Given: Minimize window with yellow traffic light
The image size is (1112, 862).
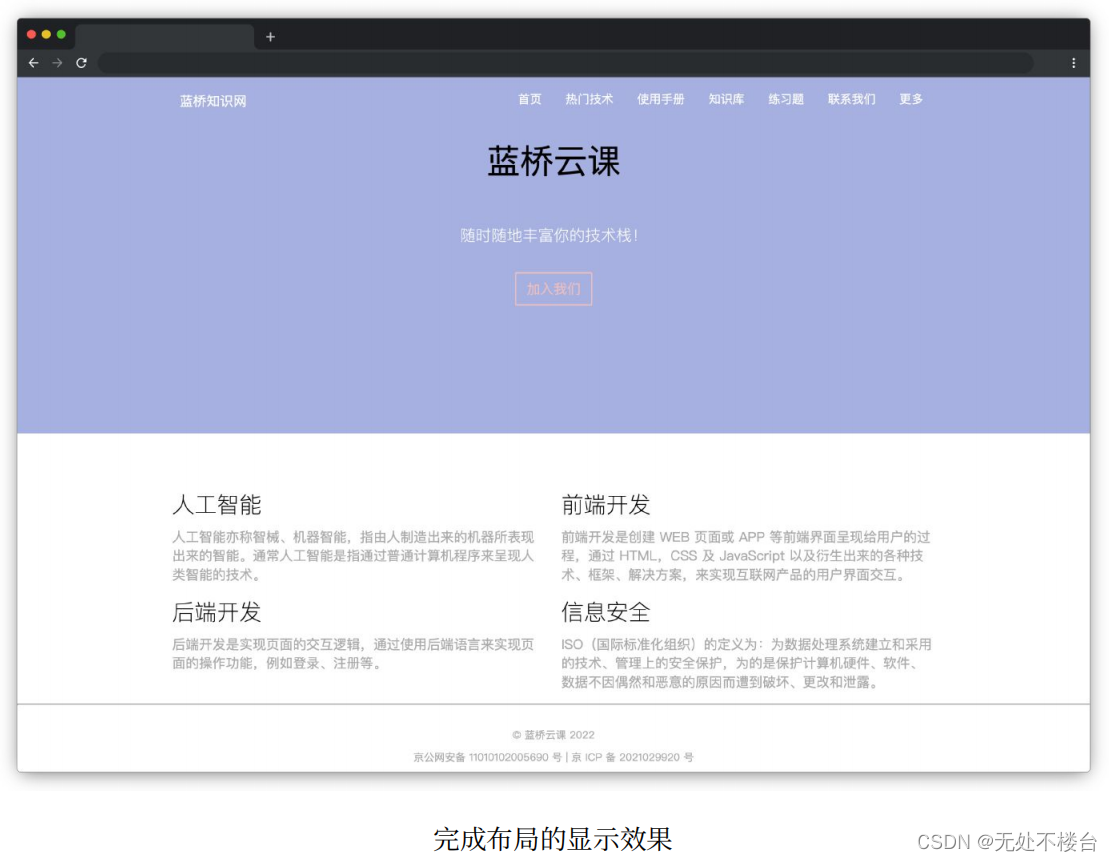Looking at the screenshot, I should click(x=46, y=34).
